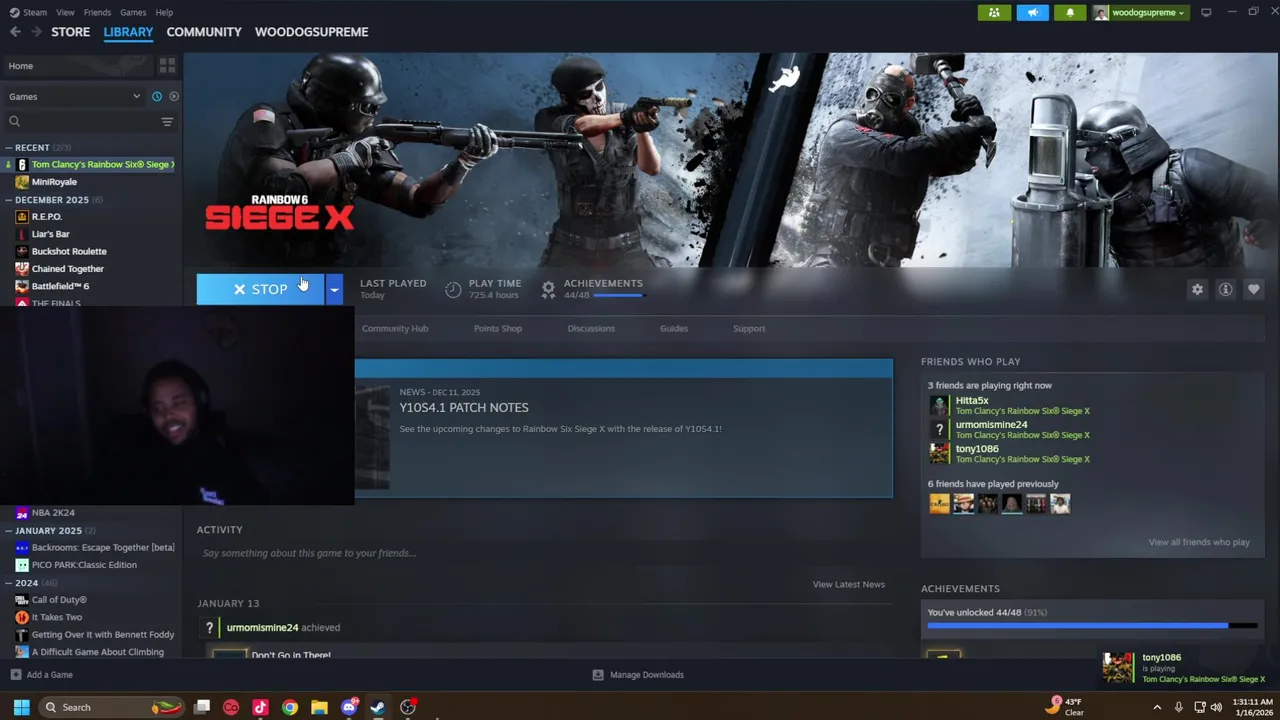Show game info icon
The height and width of the screenshot is (720, 1280).
pyautogui.click(x=1225, y=289)
